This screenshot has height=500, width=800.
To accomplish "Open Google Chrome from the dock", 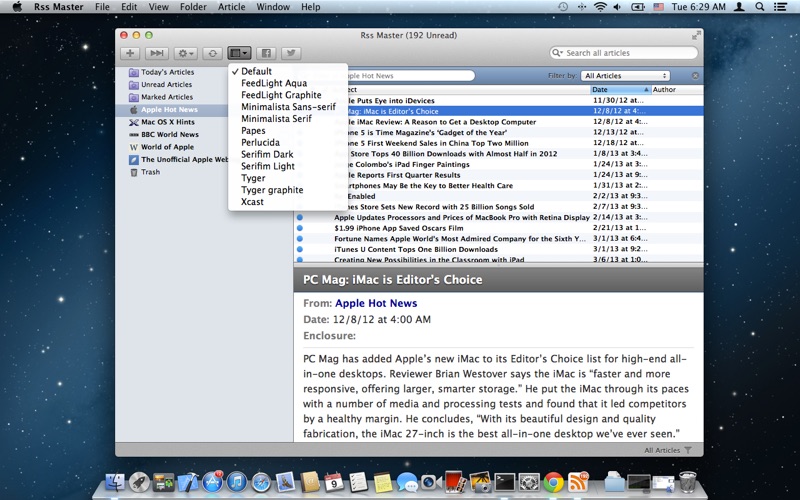I will [x=553, y=484].
